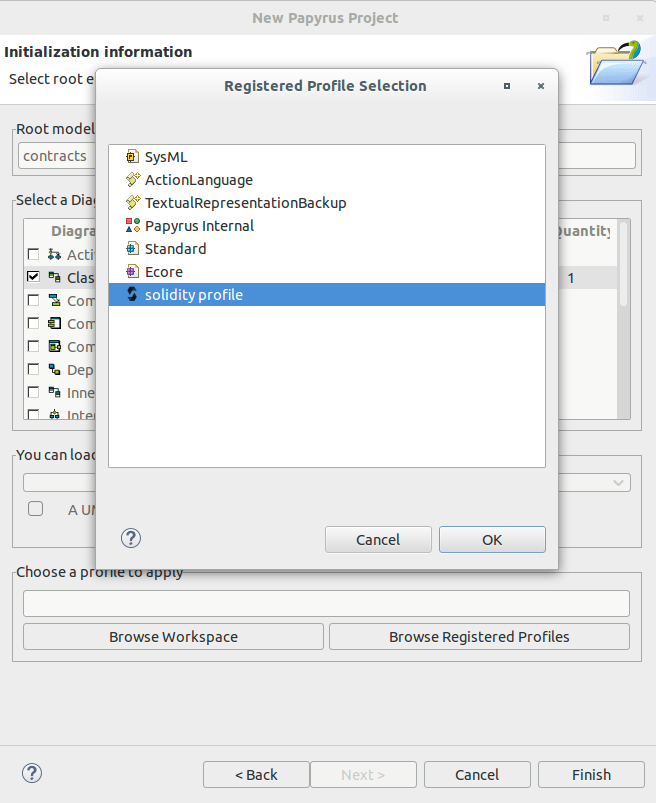656x803 pixels.
Task: Toggle the Activity diagram checkbox
Action: coord(33,254)
